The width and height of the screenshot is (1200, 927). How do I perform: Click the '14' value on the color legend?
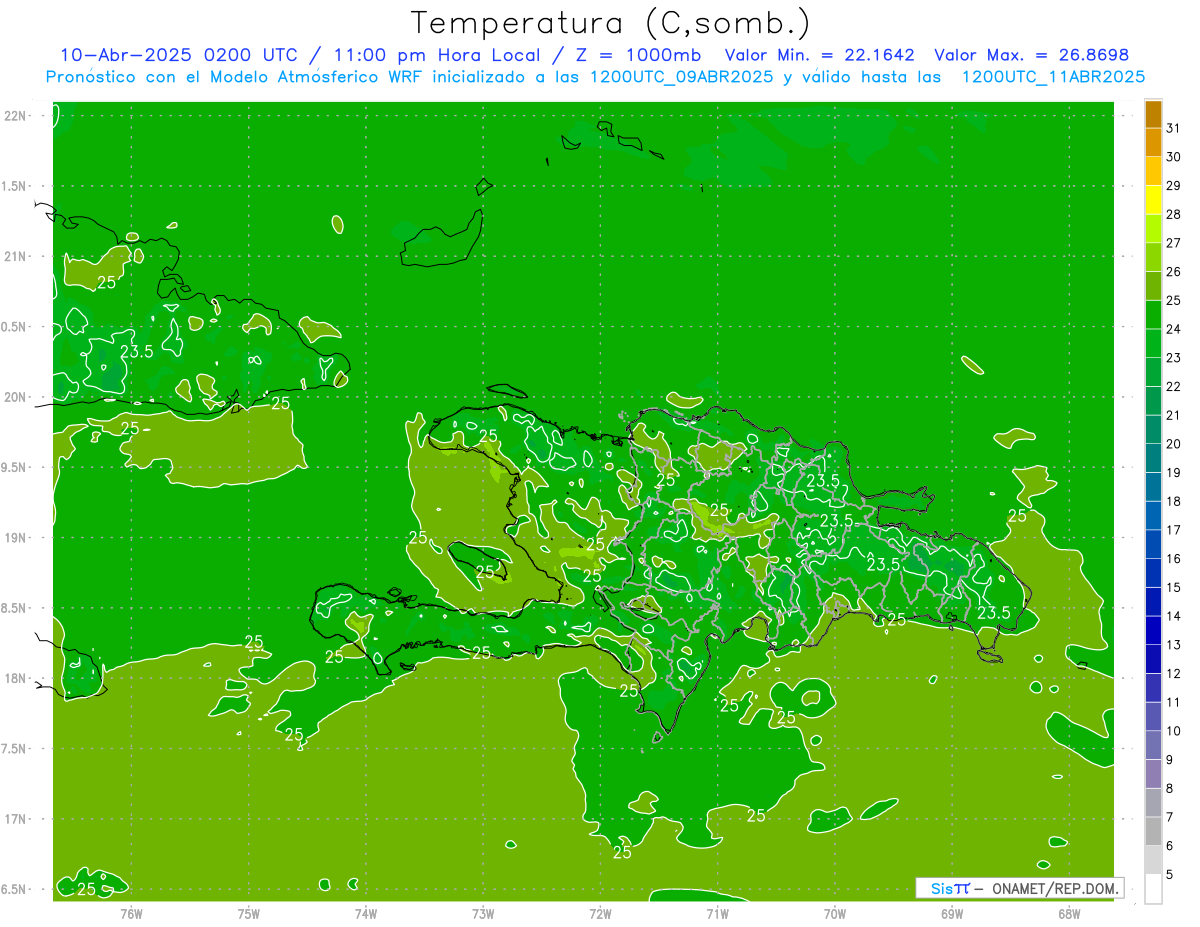click(x=1174, y=615)
